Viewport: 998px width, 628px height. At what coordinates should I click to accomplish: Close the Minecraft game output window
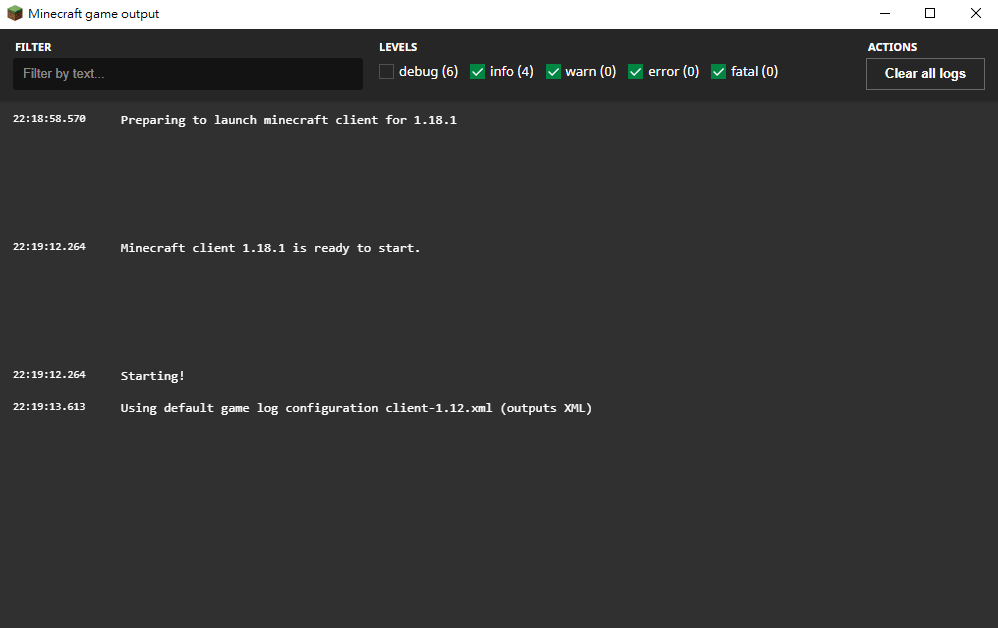[x=975, y=14]
